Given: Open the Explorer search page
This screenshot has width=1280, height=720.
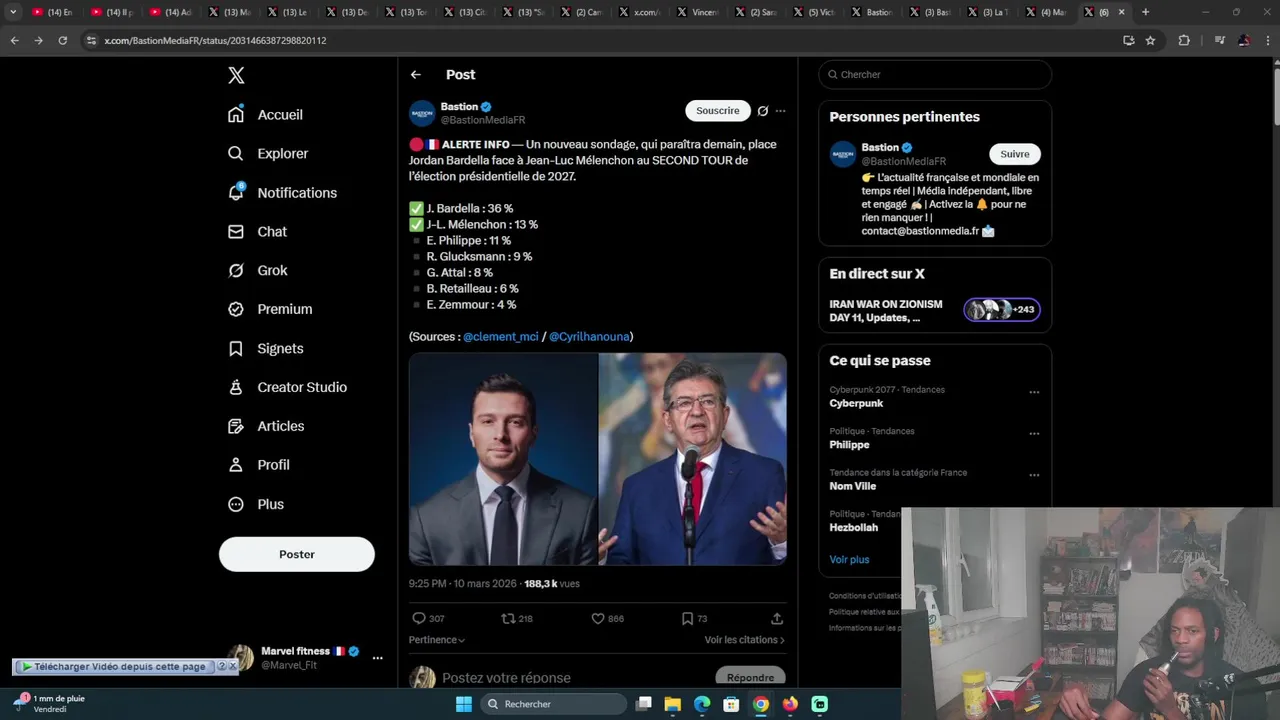Looking at the screenshot, I should tap(268, 153).
